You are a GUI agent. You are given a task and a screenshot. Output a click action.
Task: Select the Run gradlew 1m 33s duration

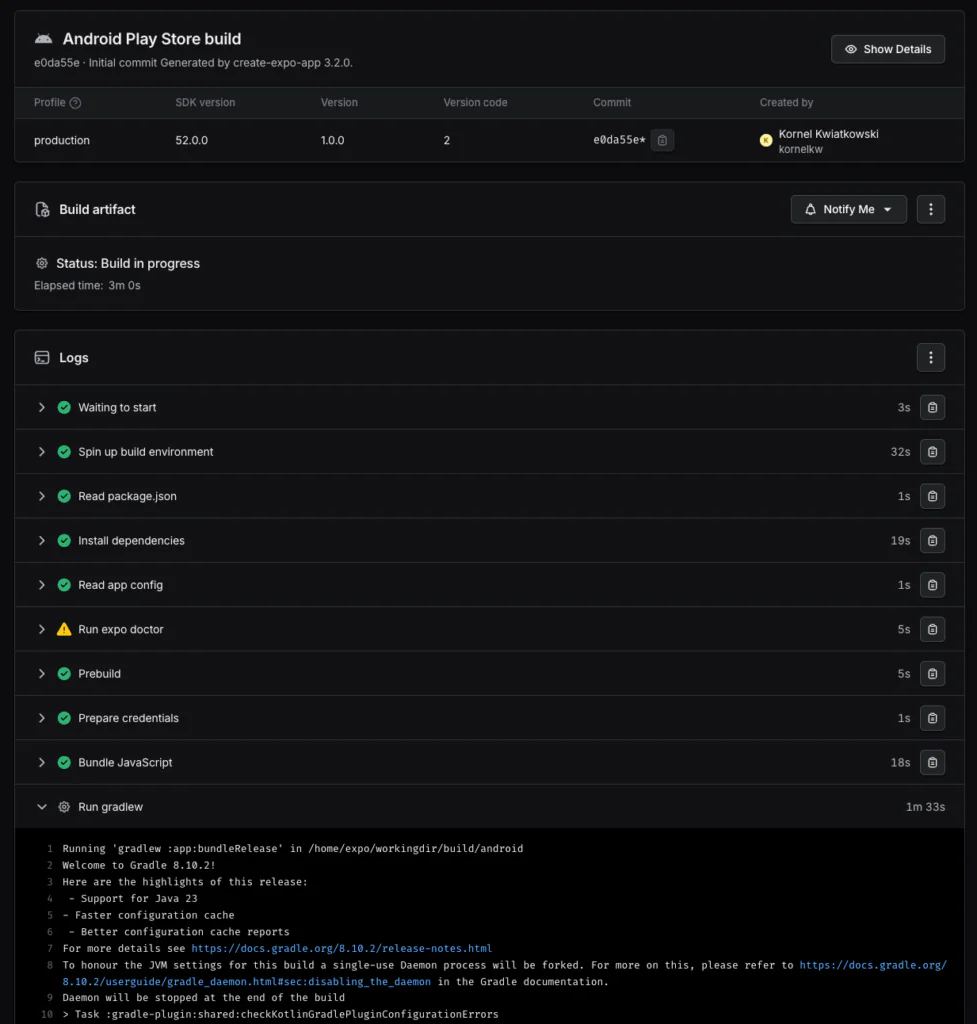[x=925, y=807]
